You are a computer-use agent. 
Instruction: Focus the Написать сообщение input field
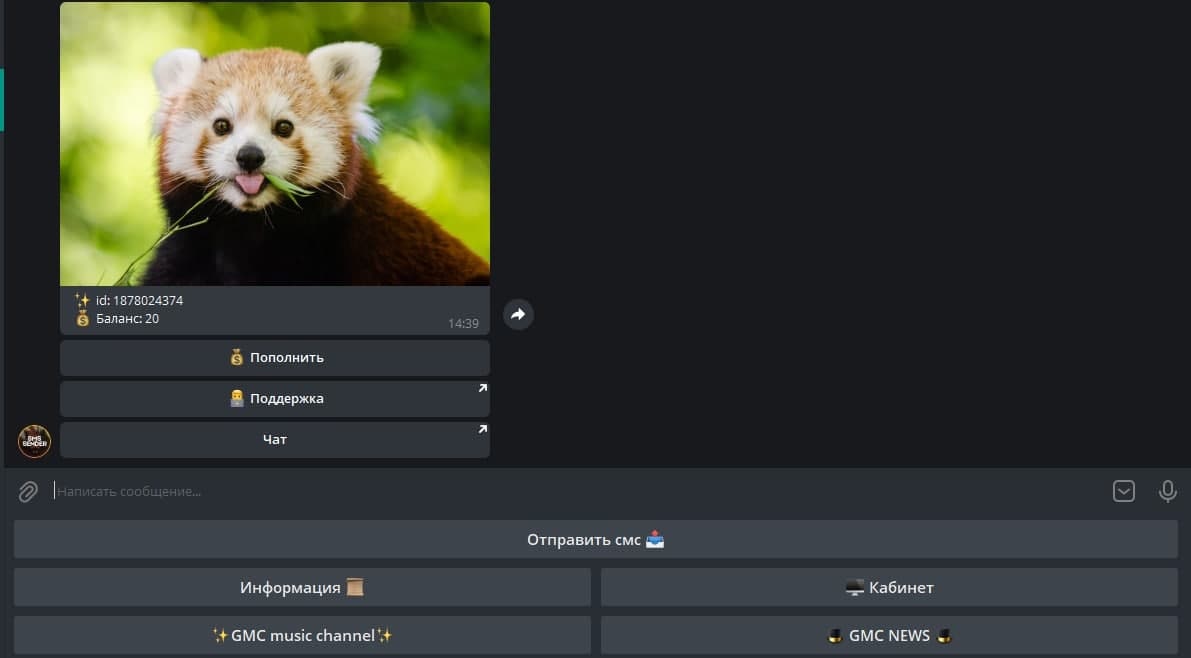coord(577,492)
